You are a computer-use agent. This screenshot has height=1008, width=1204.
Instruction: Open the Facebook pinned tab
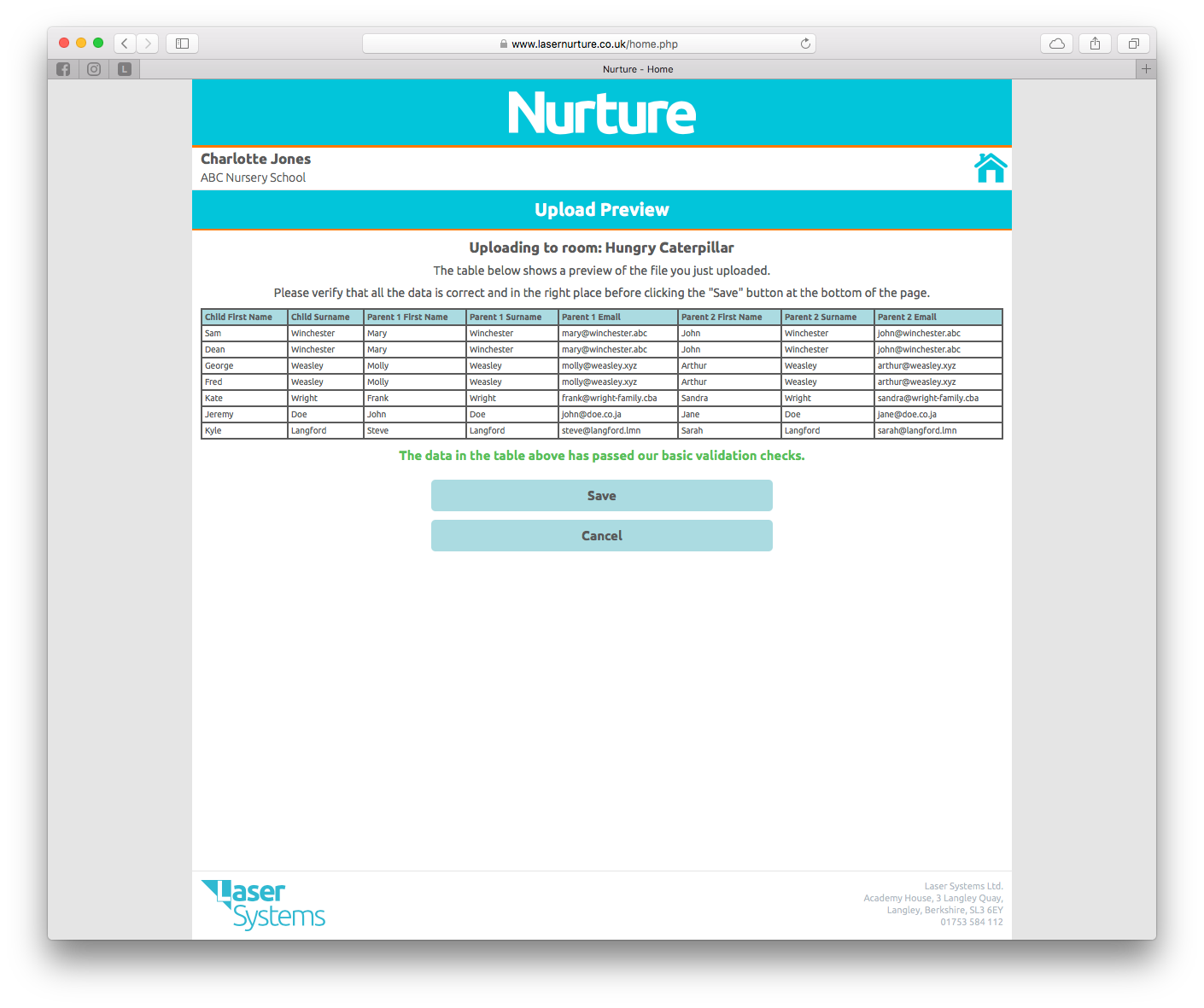[x=63, y=69]
